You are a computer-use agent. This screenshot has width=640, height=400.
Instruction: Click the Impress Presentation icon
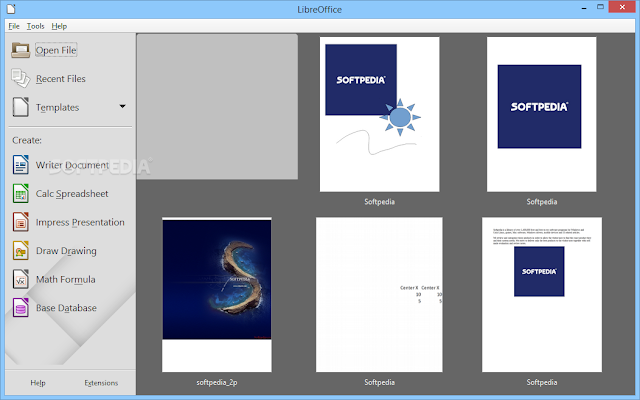coord(20,222)
